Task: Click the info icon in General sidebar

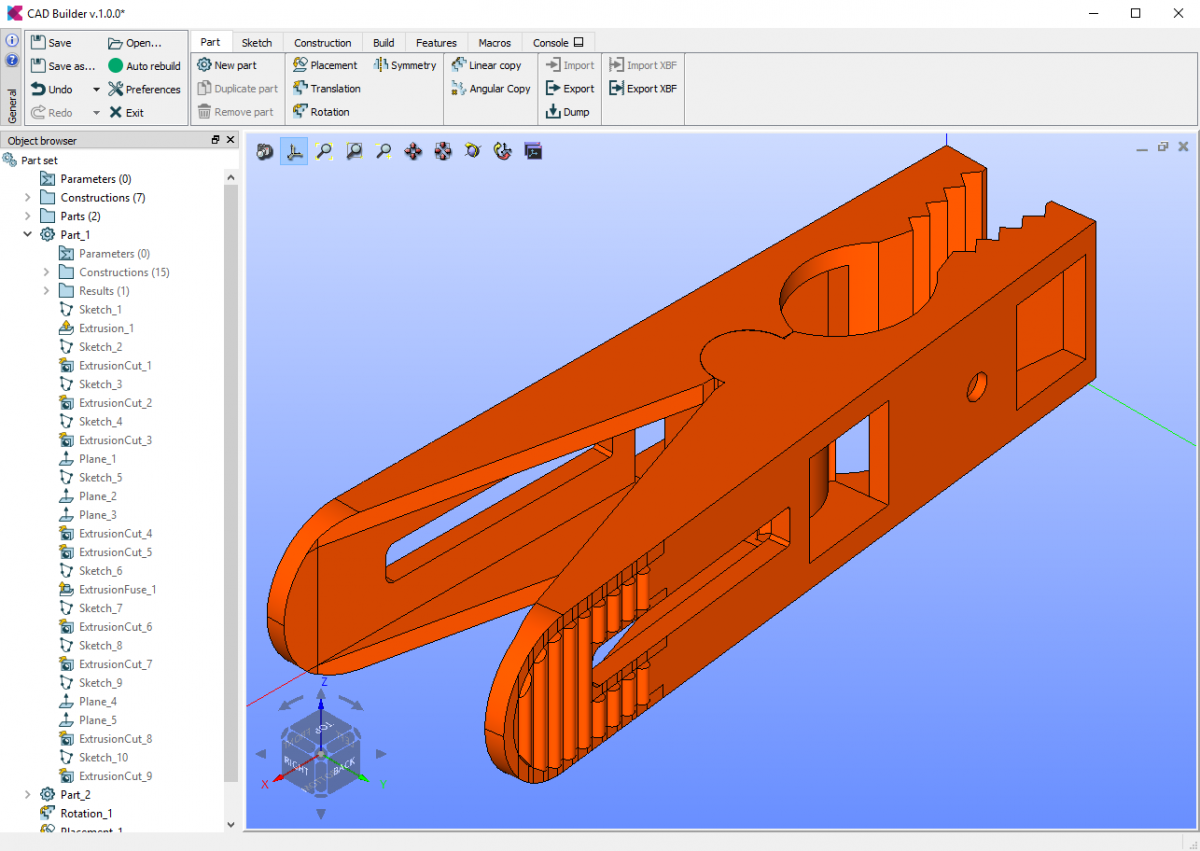Action: click(12, 41)
